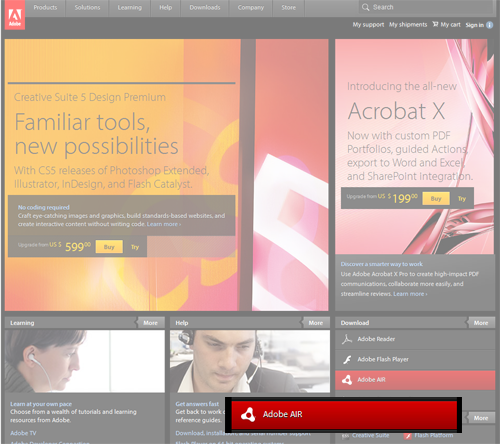500x444 pixels.
Task: Click More in the Help panel header
Action: pyautogui.click(x=316, y=323)
